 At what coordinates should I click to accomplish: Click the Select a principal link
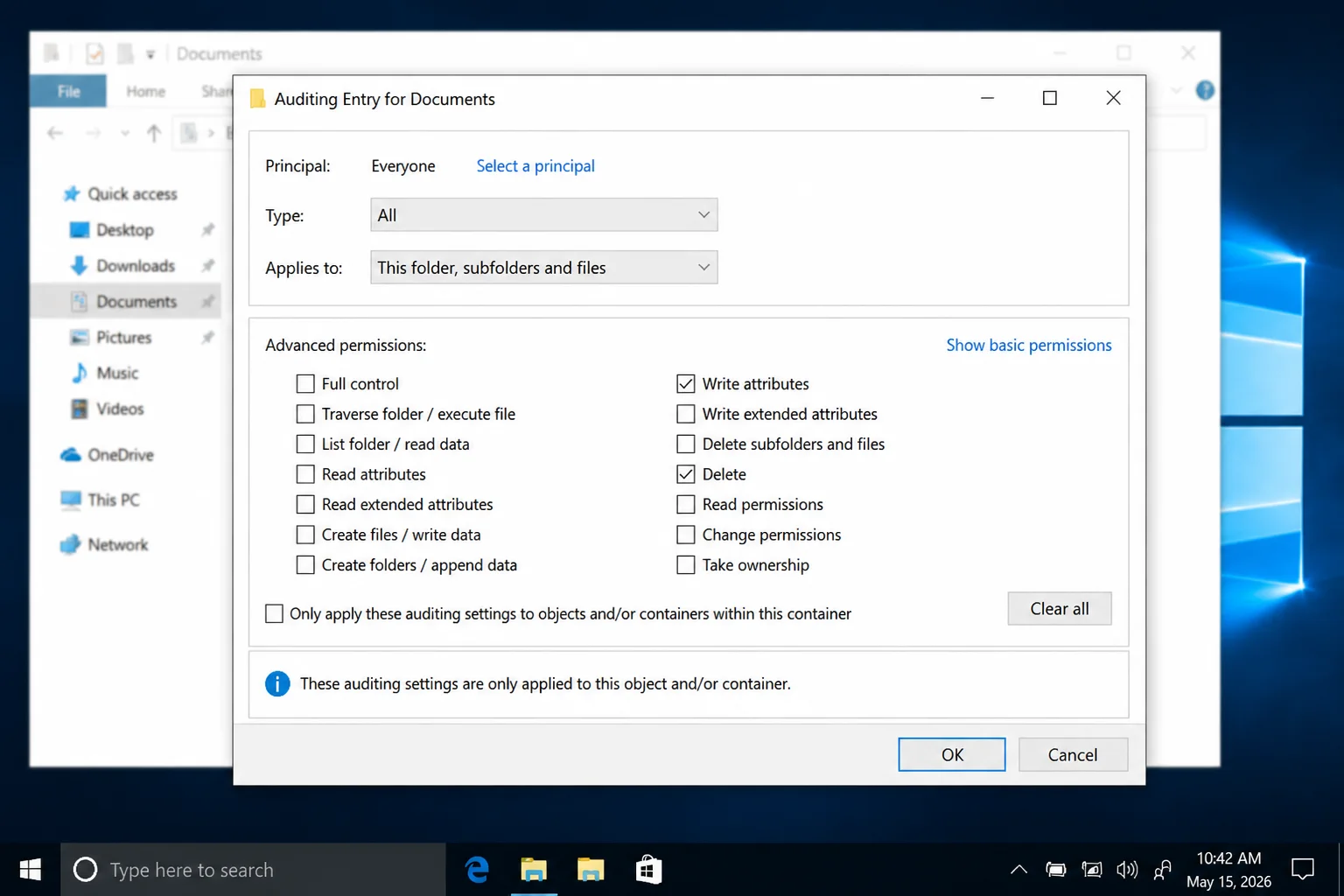(x=535, y=166)
